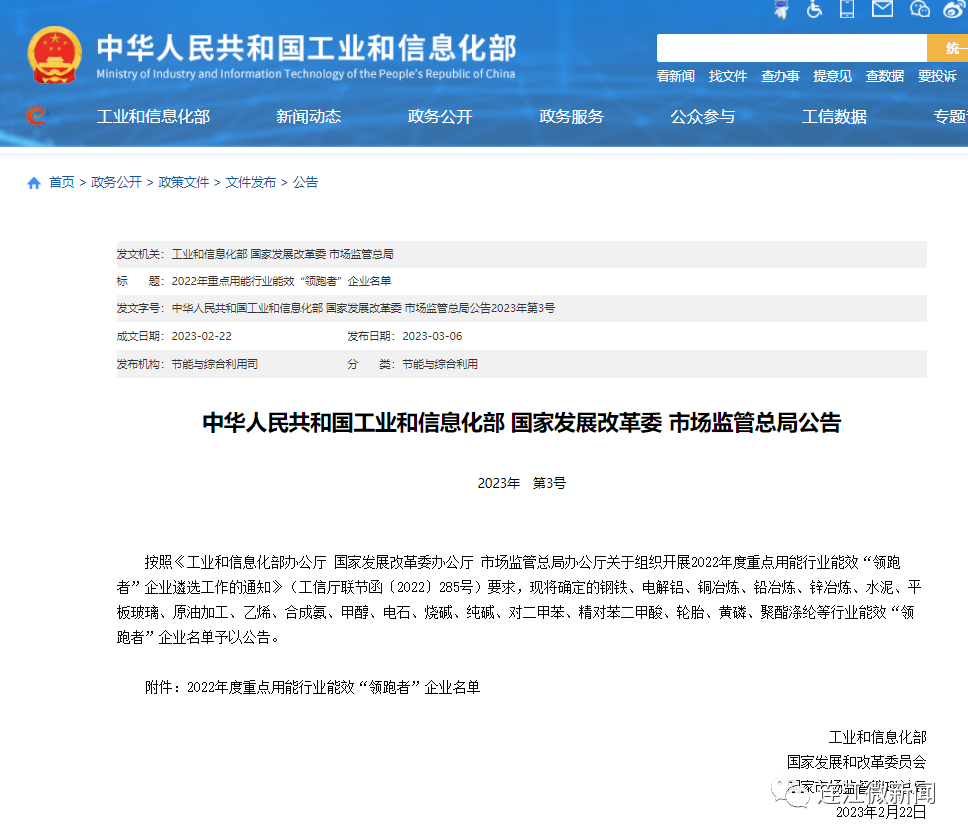Click the issuing agencies text in 发文机关 row
Viewport: 968px width, 836px height.
(283, 254)
